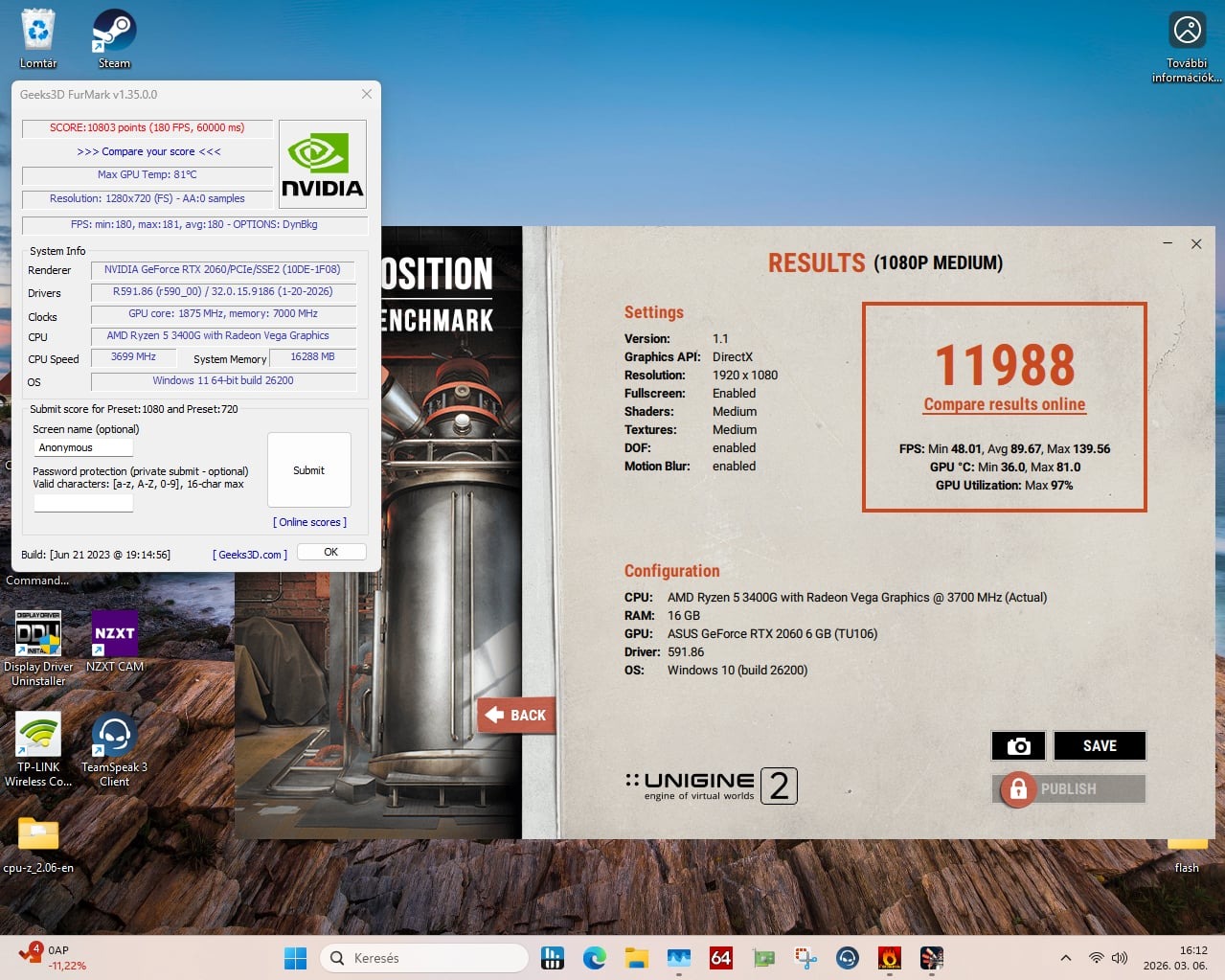Click the UNIGINE 2 logo

[711, 786]
